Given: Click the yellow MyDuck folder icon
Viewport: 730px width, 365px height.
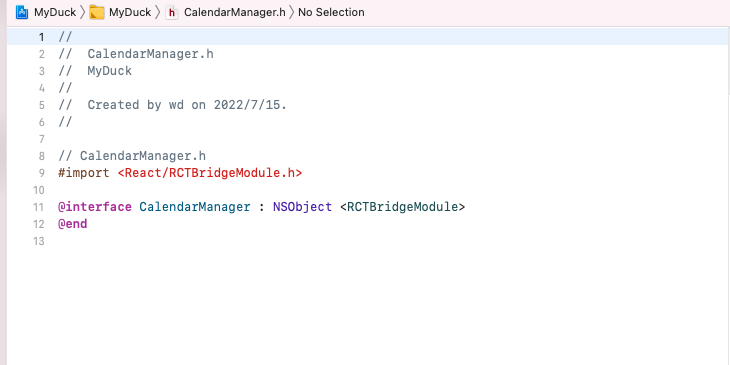Looking at the screenshot, I should 97,12.
